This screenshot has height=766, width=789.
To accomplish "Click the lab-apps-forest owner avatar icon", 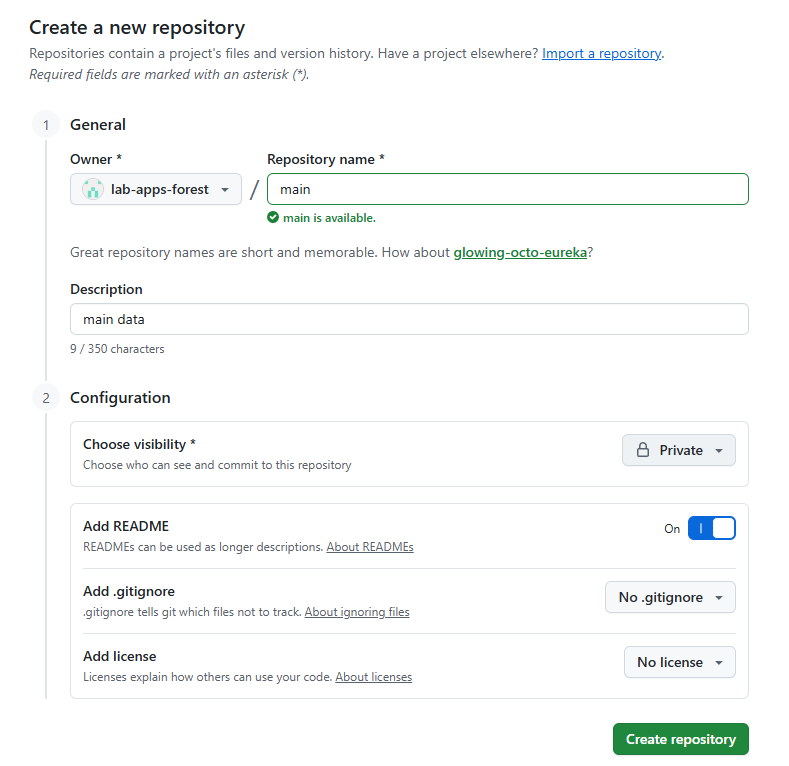I will click(x=93, y=189).
